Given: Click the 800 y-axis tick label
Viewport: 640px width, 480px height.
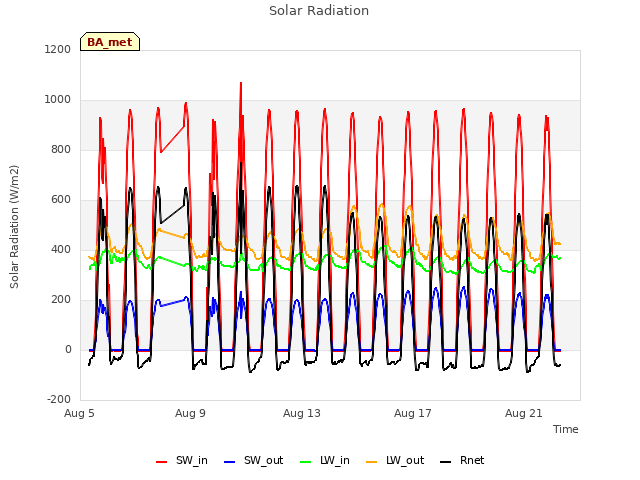Looking at the screenshot, I should pyautogui.click(x=61, y=149).
